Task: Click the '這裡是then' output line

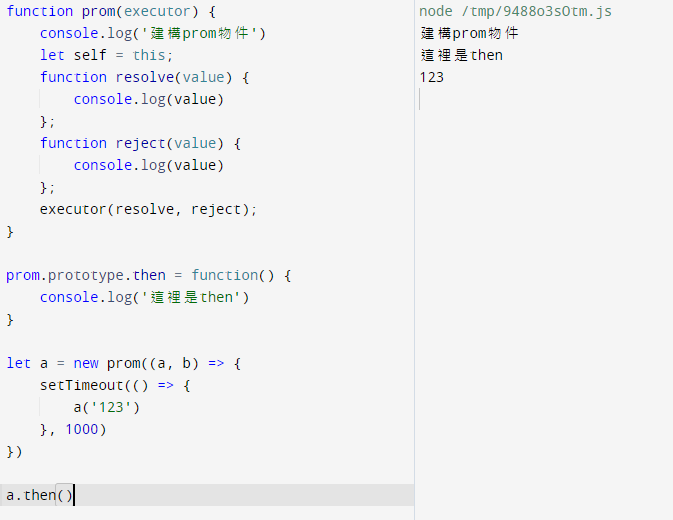Action: pos(461,55)
